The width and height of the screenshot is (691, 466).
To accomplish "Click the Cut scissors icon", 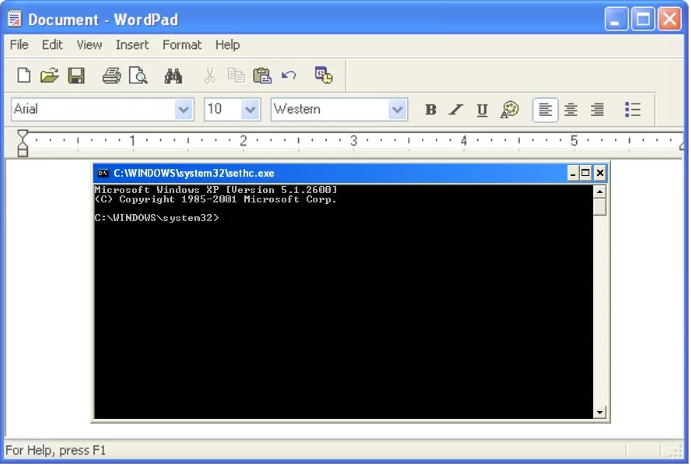I will tap(210, 76).
